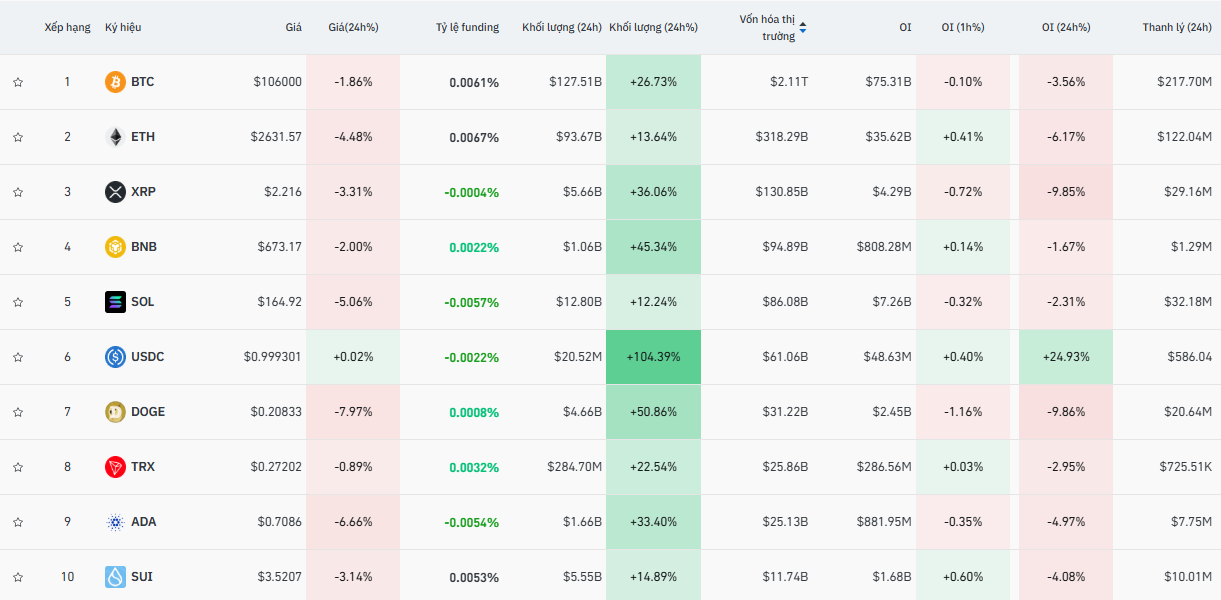This screenshot has height=600, width=1221.
Task: Click the Dogecoin logo icon
Action: coord(115,412)
